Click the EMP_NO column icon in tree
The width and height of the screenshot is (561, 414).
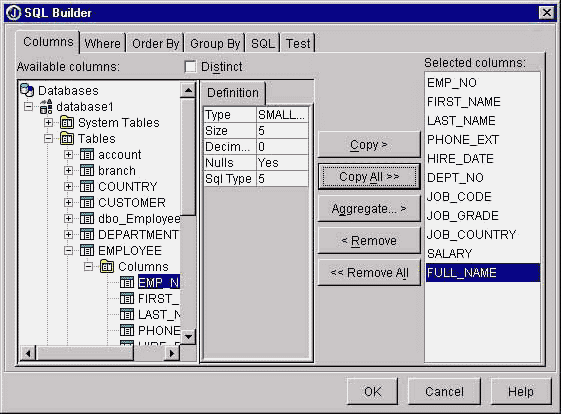[127, 283]
